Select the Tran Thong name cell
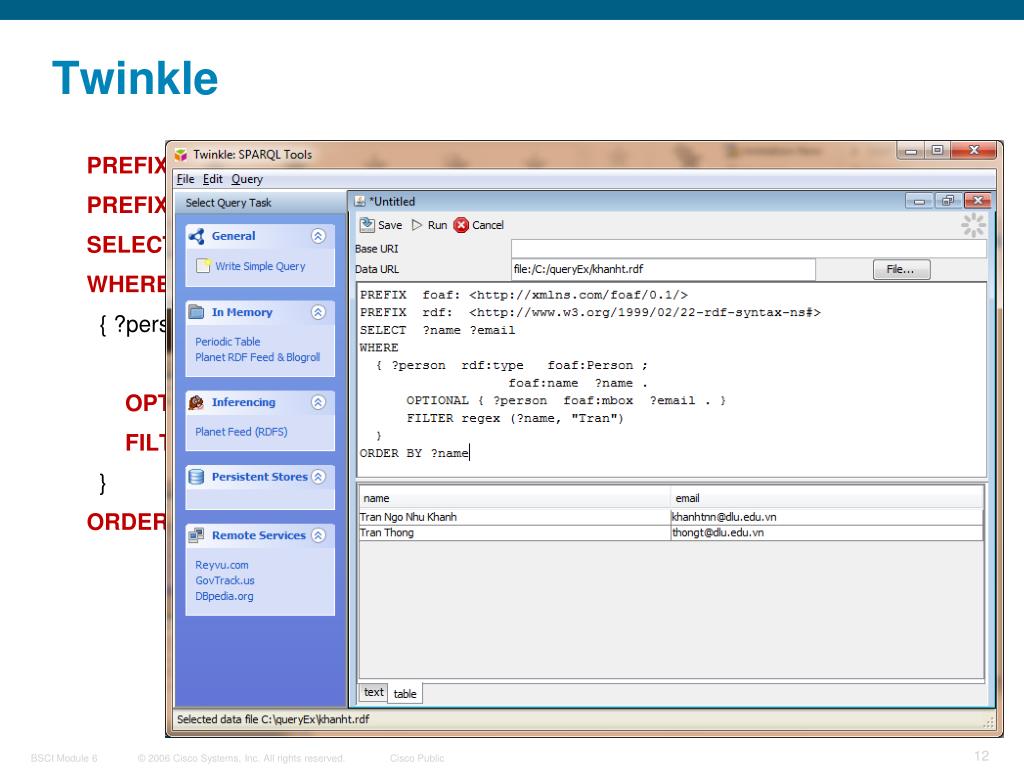 click(x=515, y=532)
